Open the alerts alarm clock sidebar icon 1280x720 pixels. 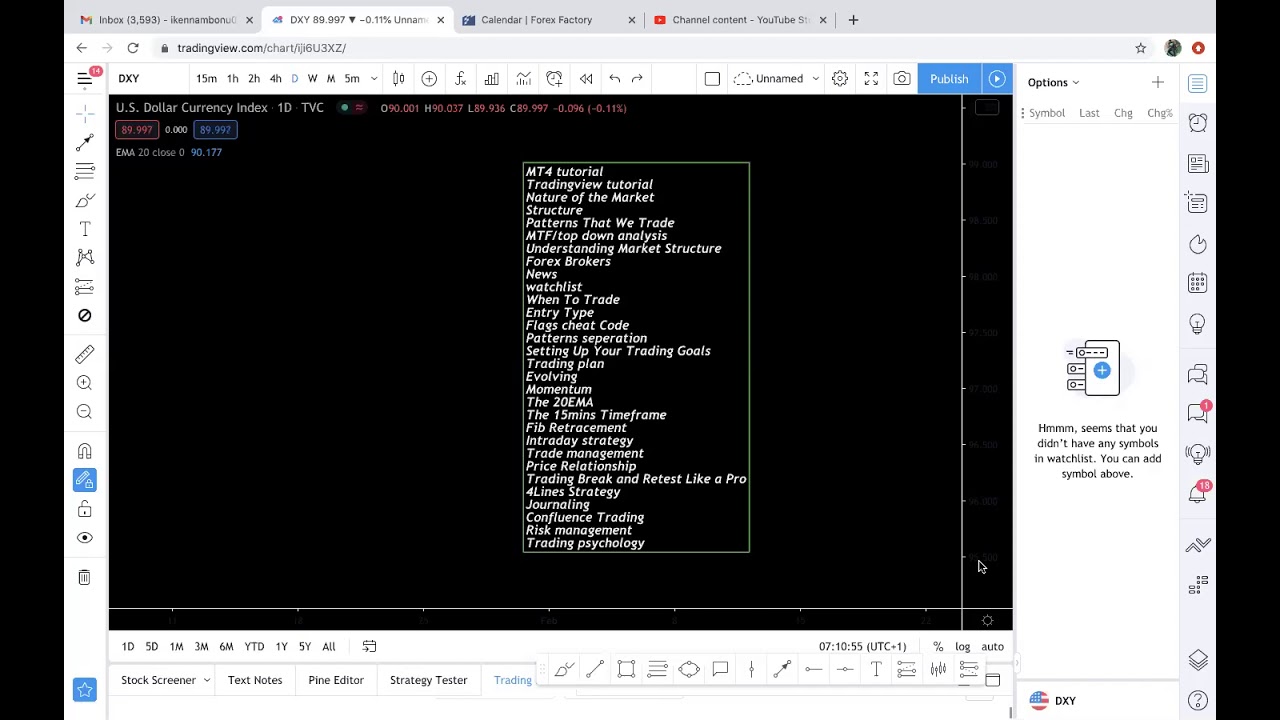coord(1198,123)
